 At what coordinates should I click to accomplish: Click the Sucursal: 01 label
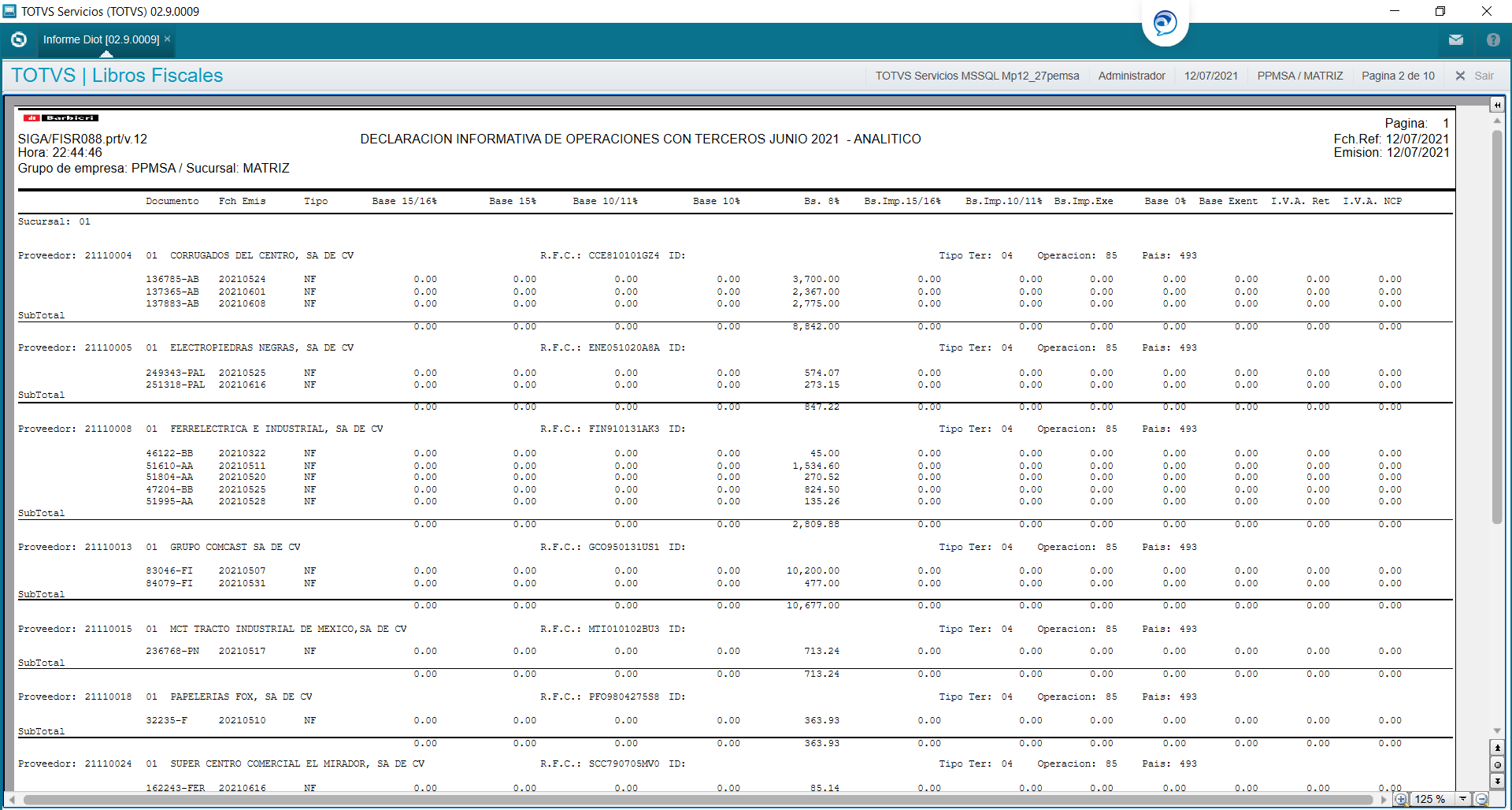point(54,222)
